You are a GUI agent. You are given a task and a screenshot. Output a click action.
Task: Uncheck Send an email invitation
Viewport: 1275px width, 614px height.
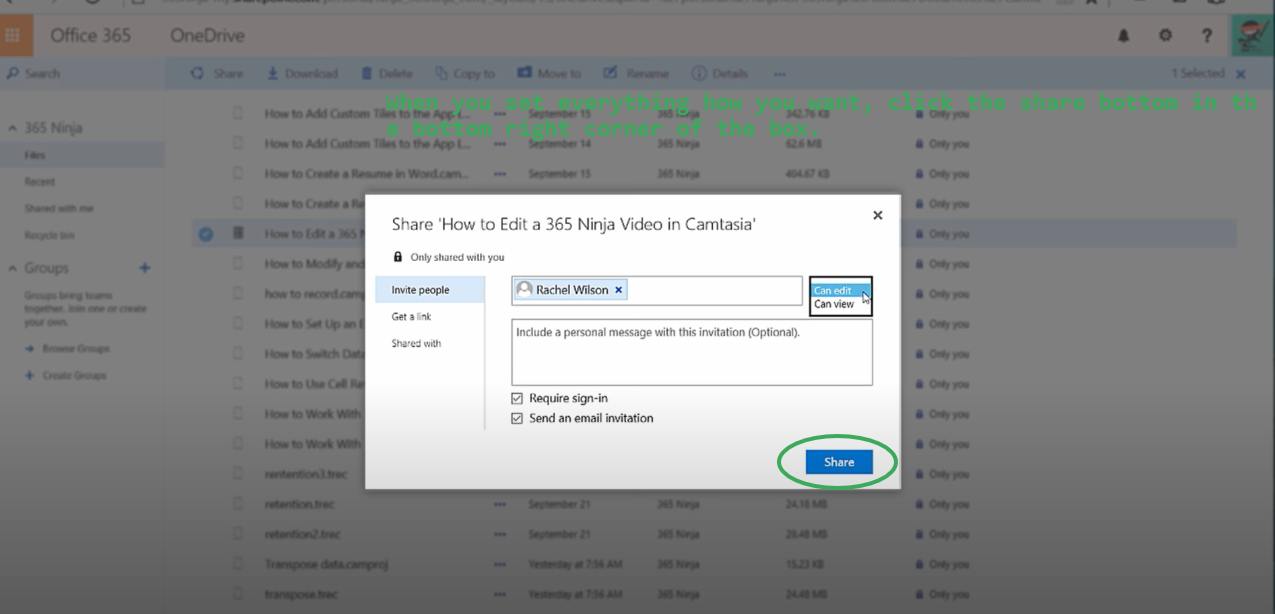[x=517, y=418]
